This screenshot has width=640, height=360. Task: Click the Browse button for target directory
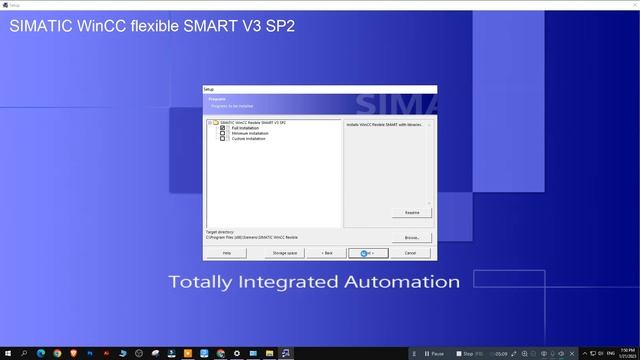click(x=411, y=238)
